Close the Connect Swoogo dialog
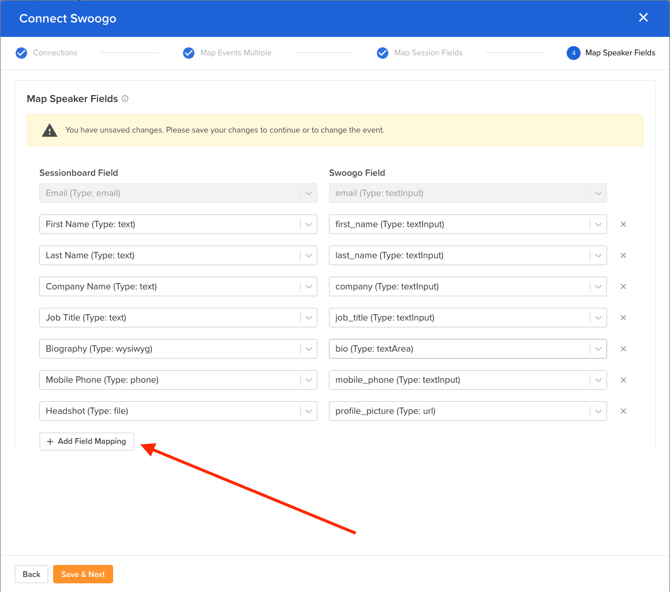 click(643, 18)
